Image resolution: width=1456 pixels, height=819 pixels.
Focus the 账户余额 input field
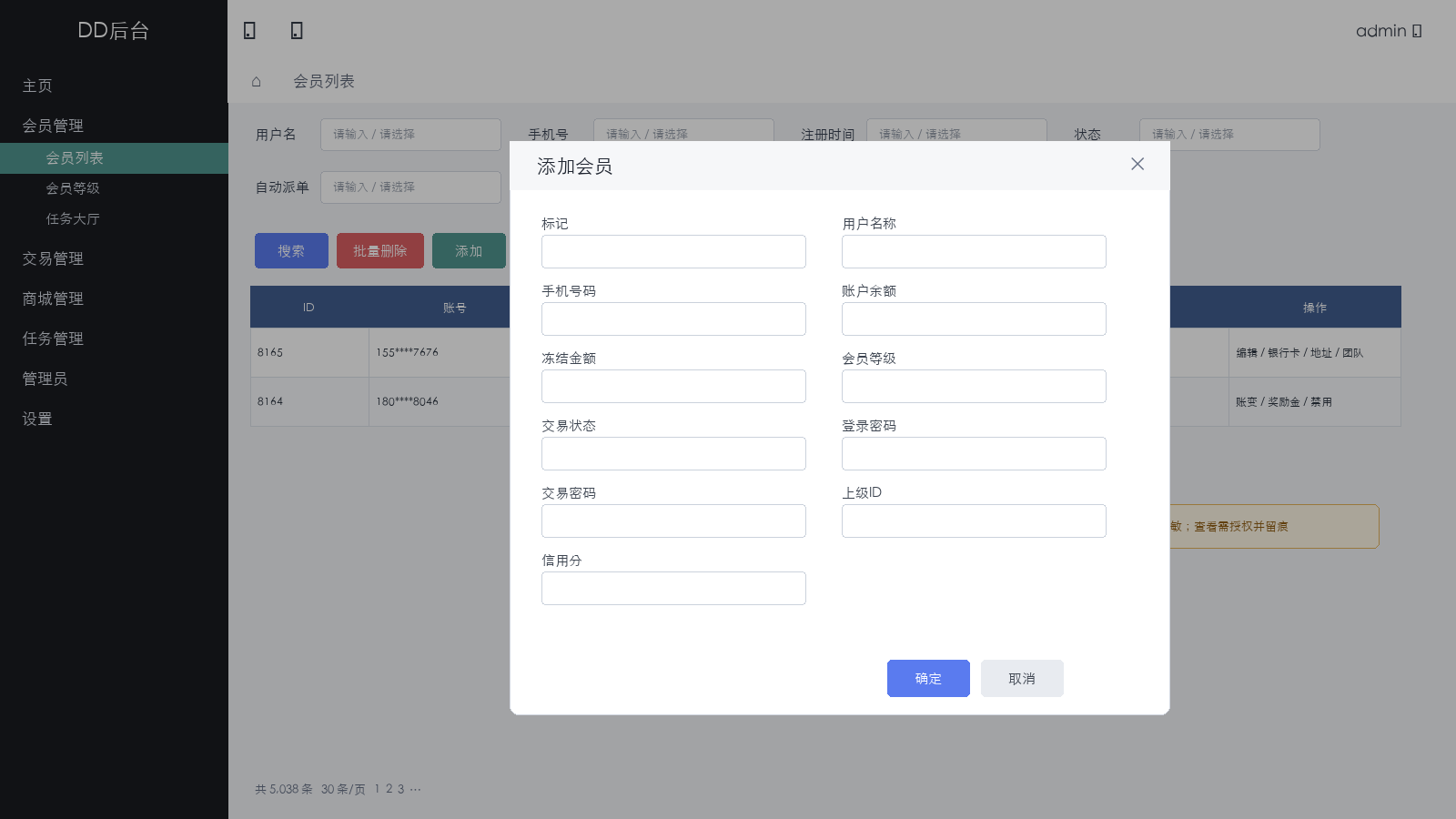[x=974, y=318]
